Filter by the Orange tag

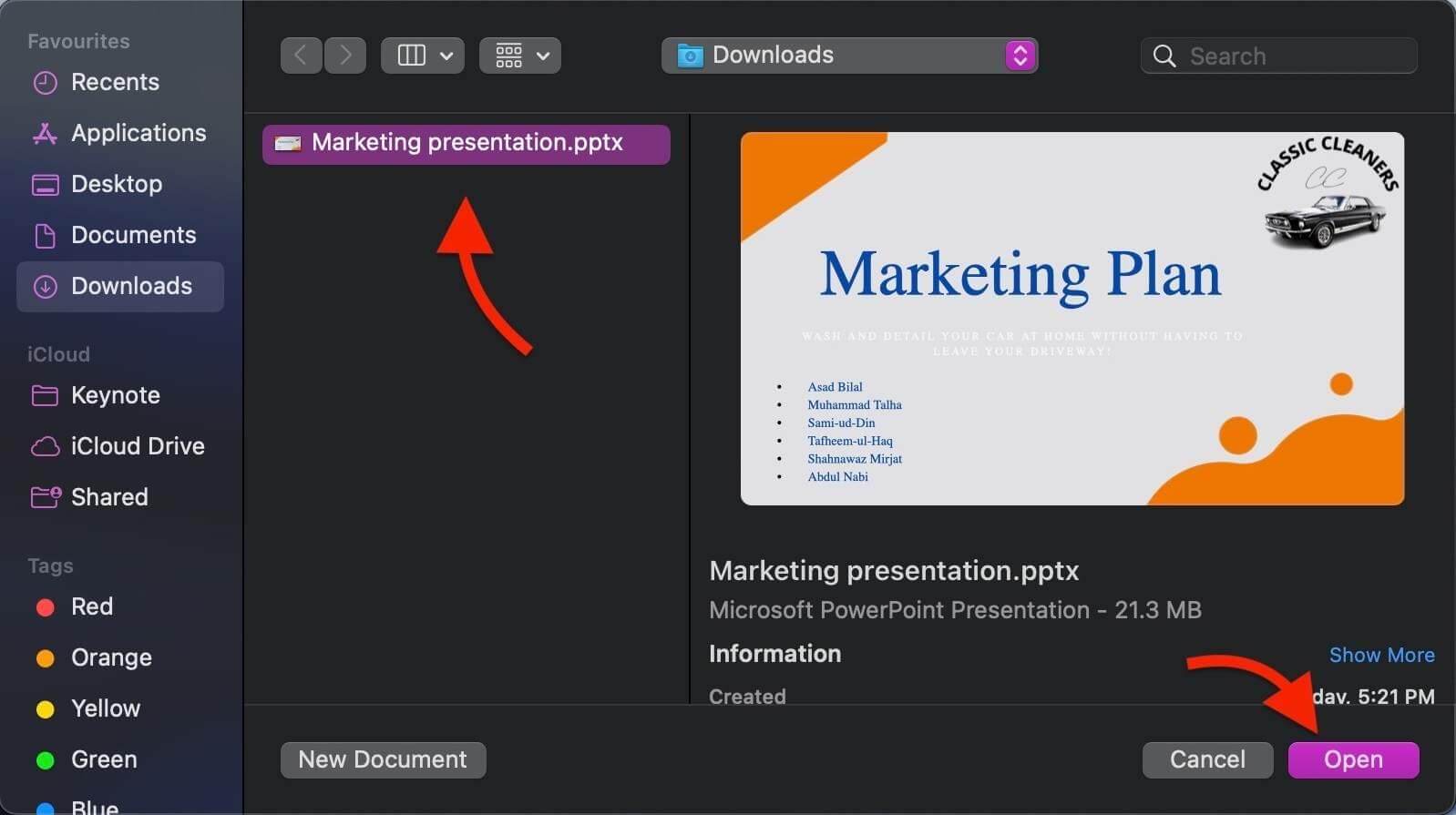(120, 657)
